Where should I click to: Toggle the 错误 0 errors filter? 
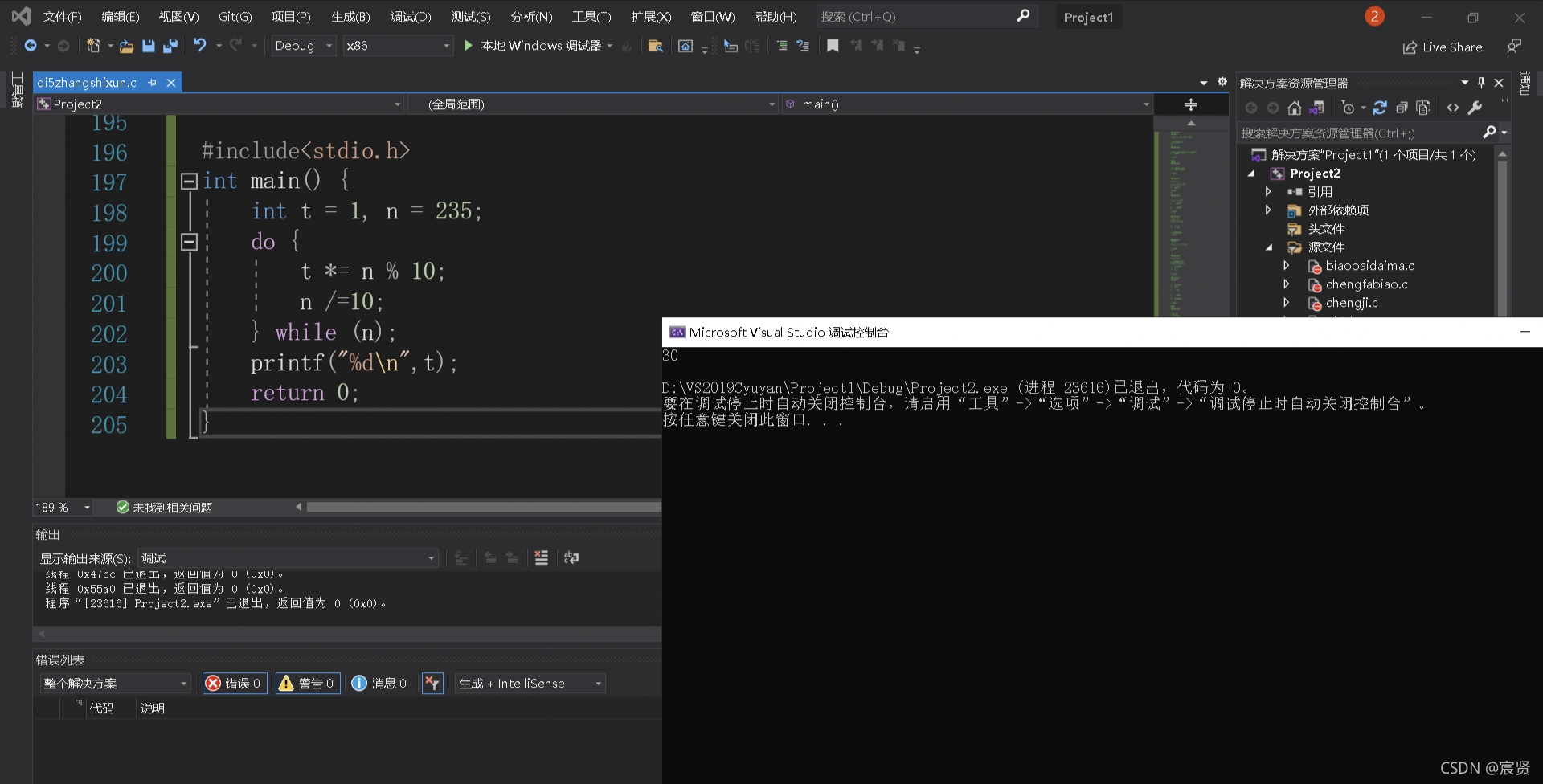(234, 684)
